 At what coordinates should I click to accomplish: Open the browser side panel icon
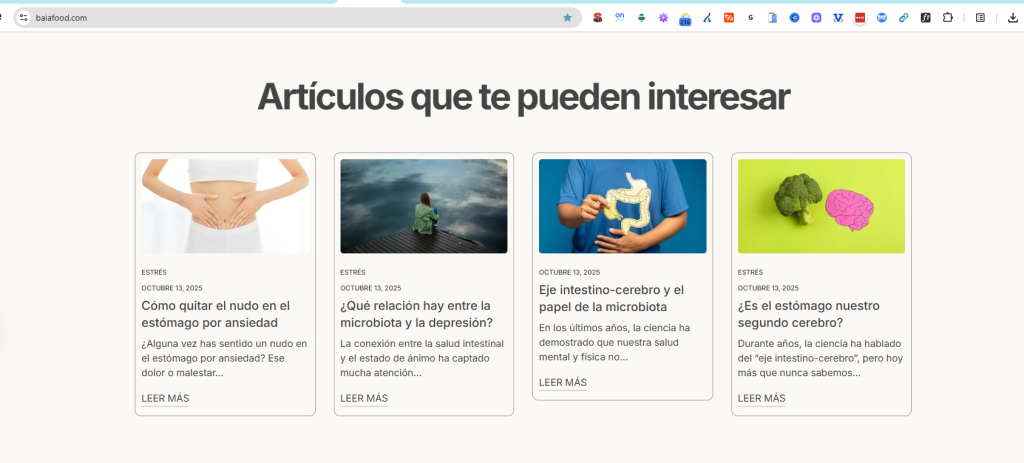pos(980,18)
